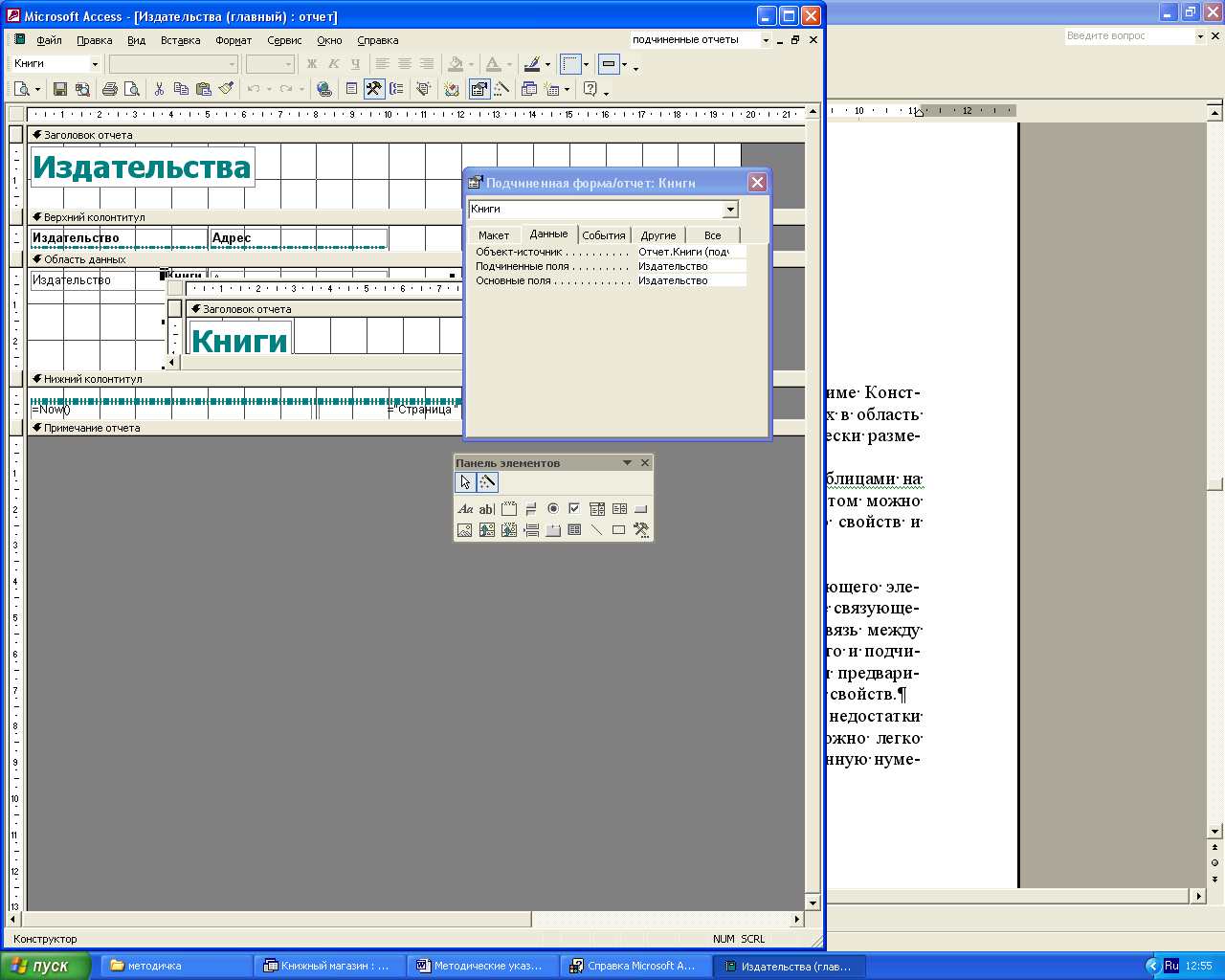Open More Controls in toolbox
Viewport: 1225px width, 980px height.
tap(641, 530)
